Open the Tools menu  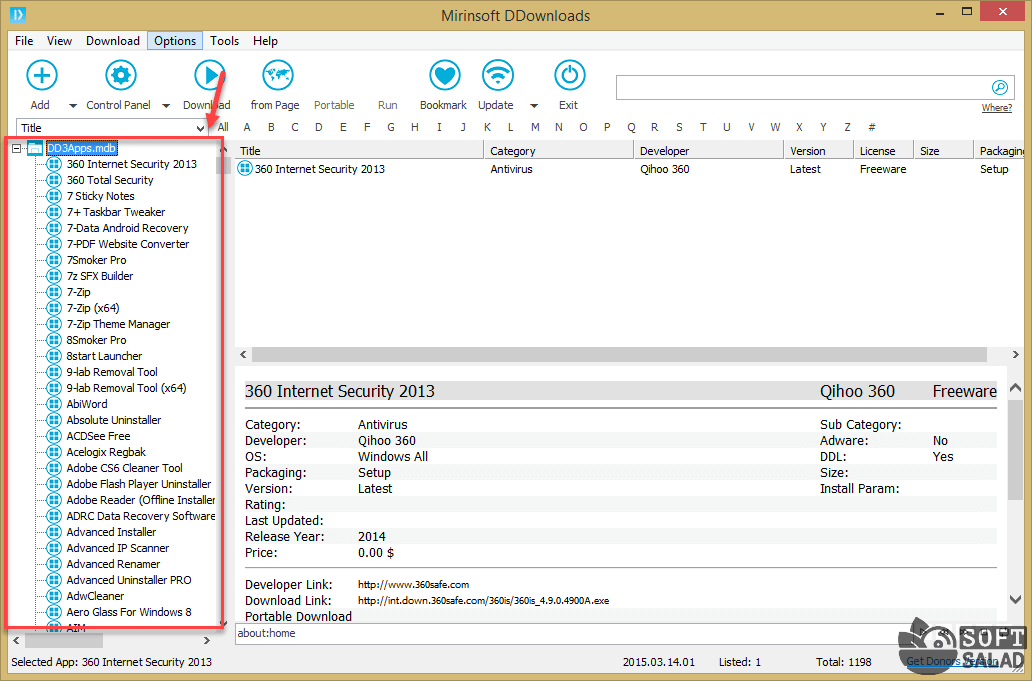[x=224, y=41]
